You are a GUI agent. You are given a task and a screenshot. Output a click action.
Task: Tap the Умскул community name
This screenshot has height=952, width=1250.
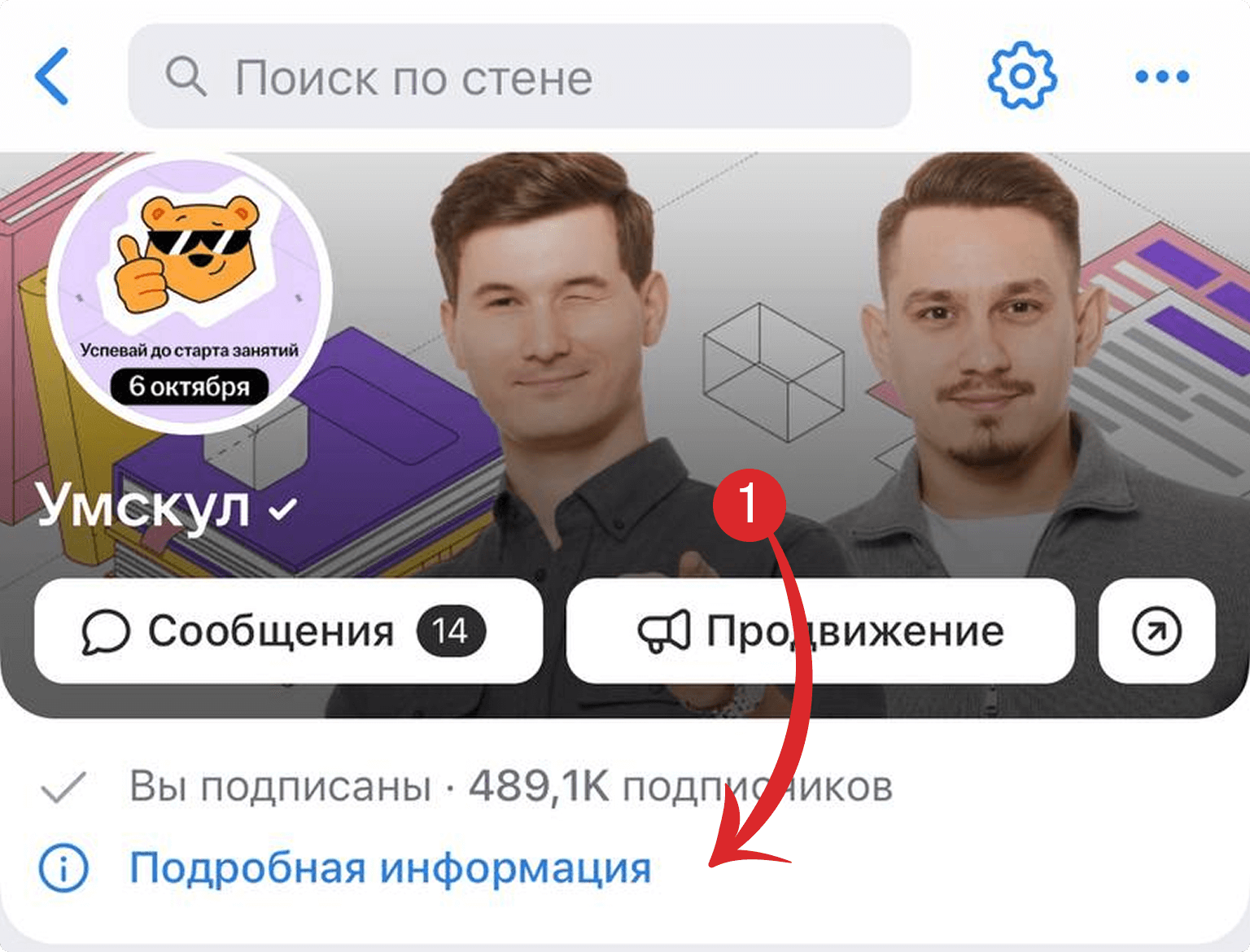pos(143,508)
